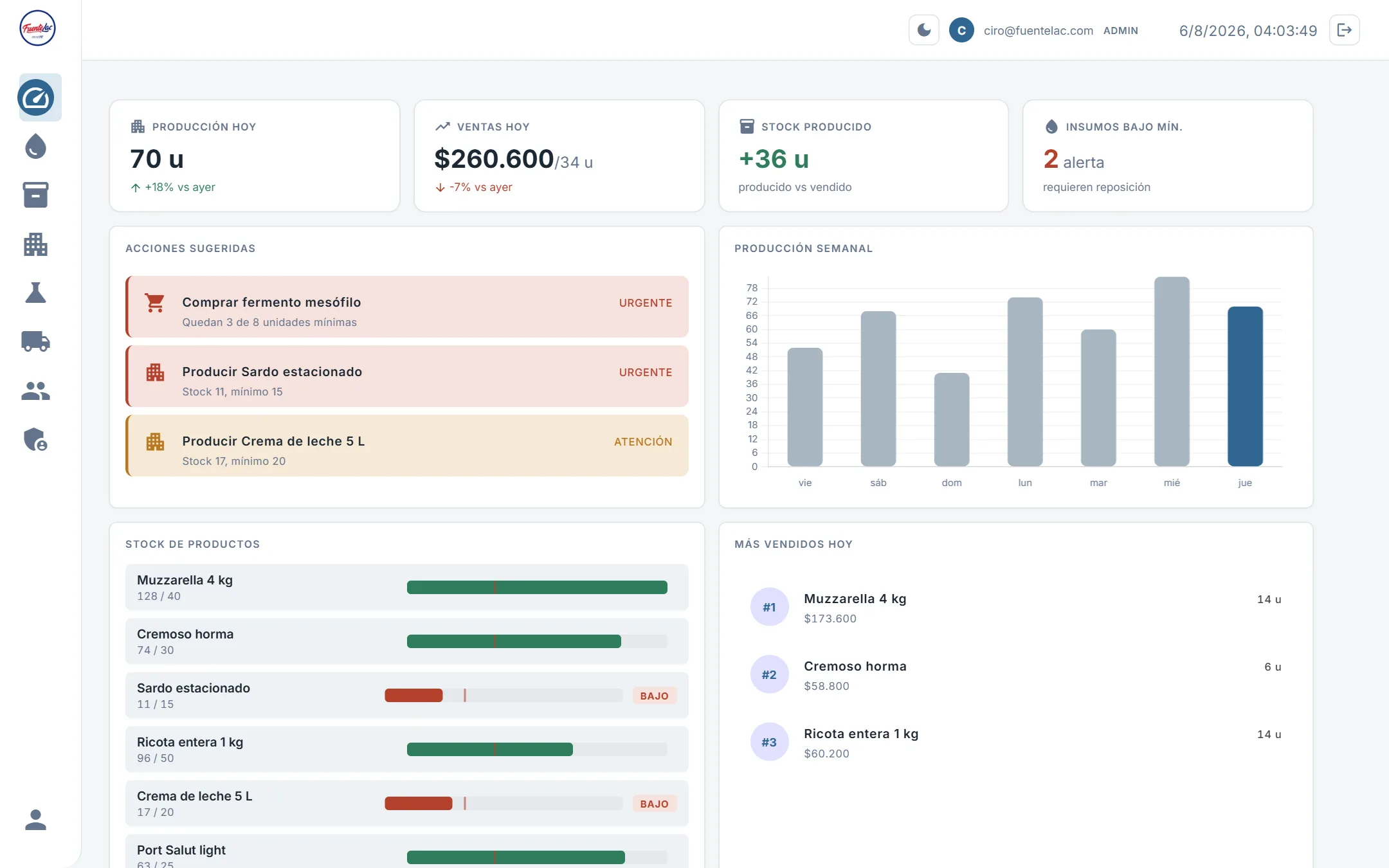Click the factory icon on Sardo estacionado action
This screenshot has width=1389, height=868.
point(155,372)
